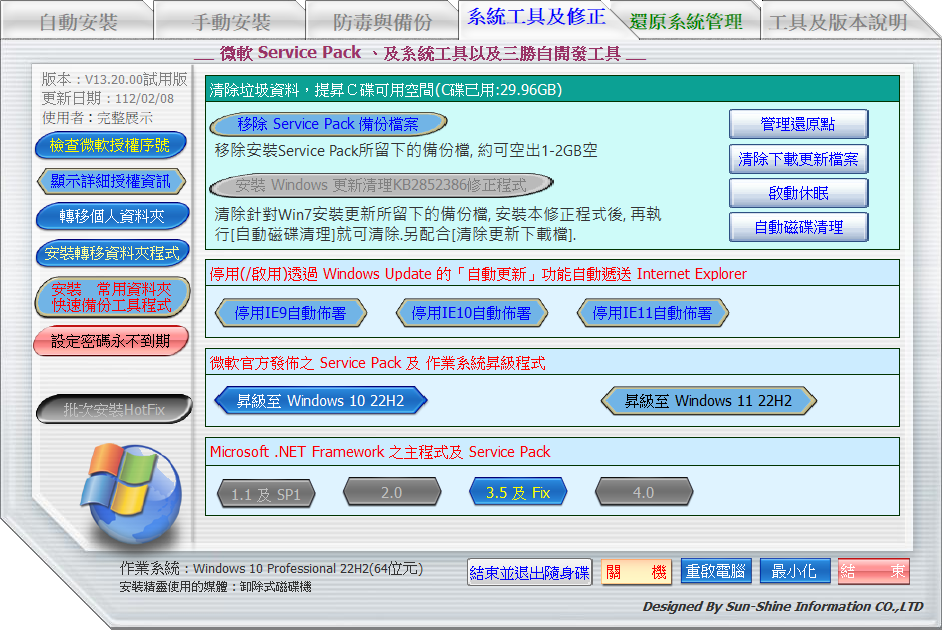Open 管理還原點
942x630 pixels.
(798, 125)
